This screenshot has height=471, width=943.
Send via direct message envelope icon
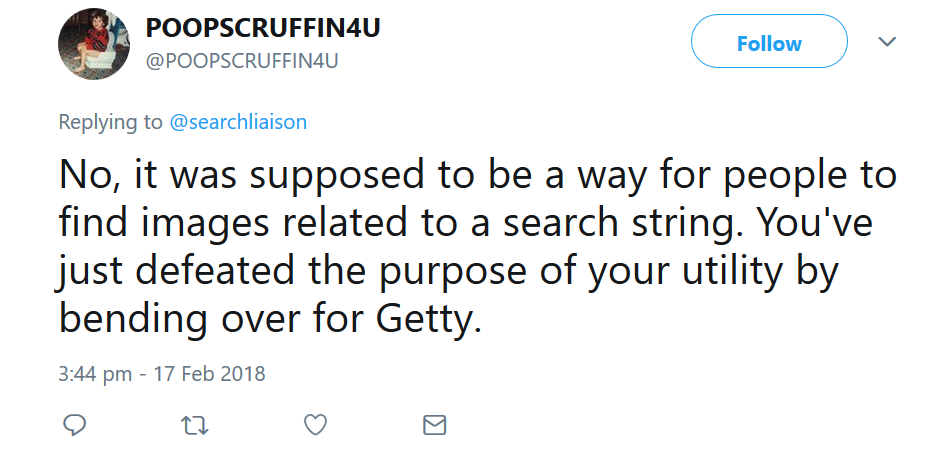click(434, 425)
